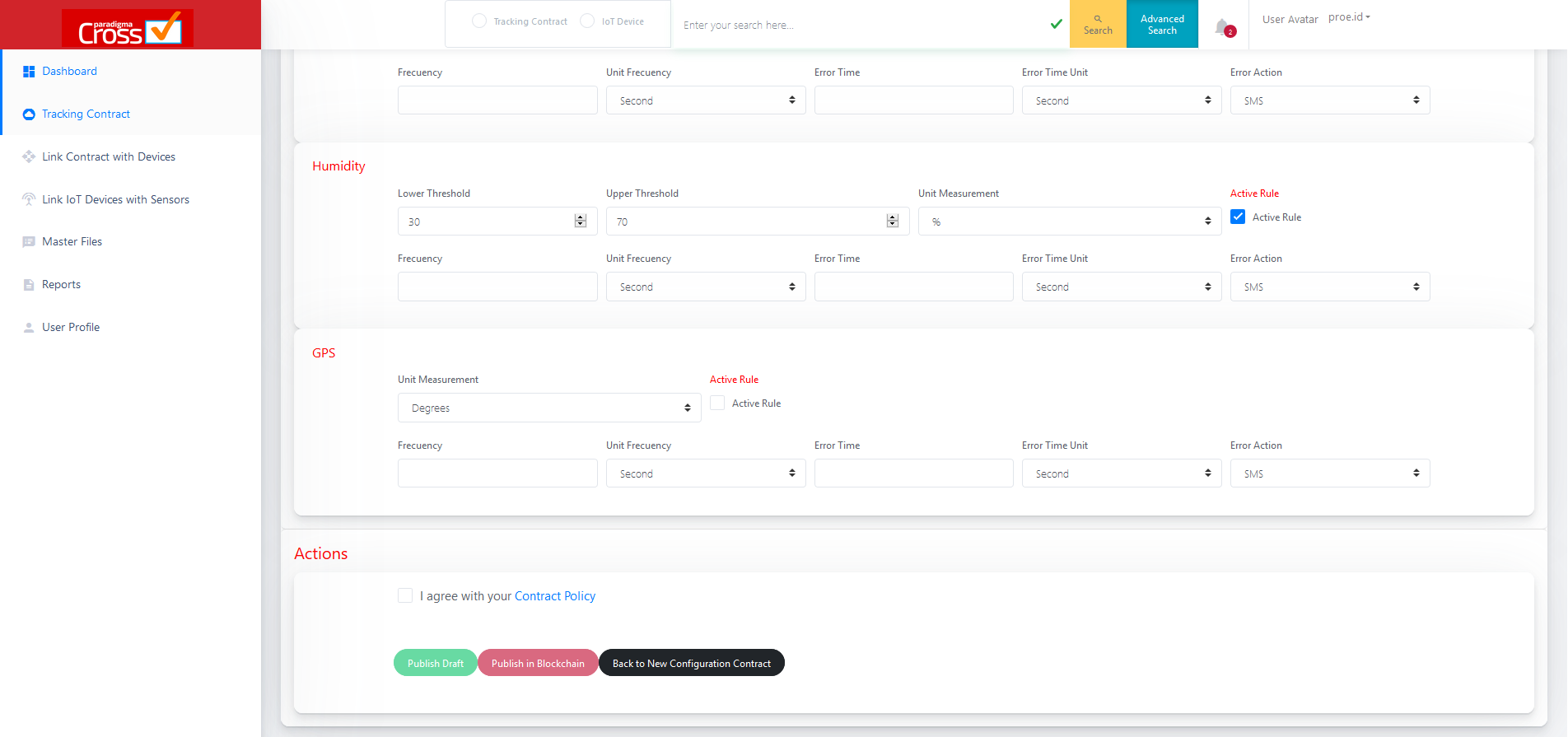Click the Humidity Frecuency input field
1568x737 pixels.
coord(497,287)
